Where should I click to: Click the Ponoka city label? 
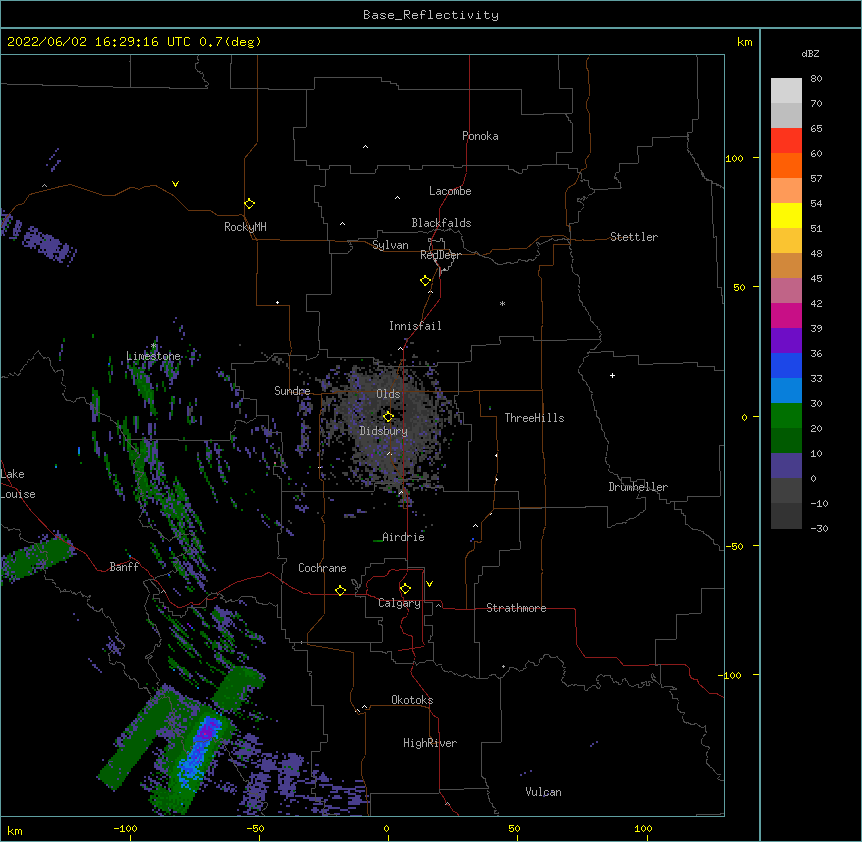coord(480,136)
